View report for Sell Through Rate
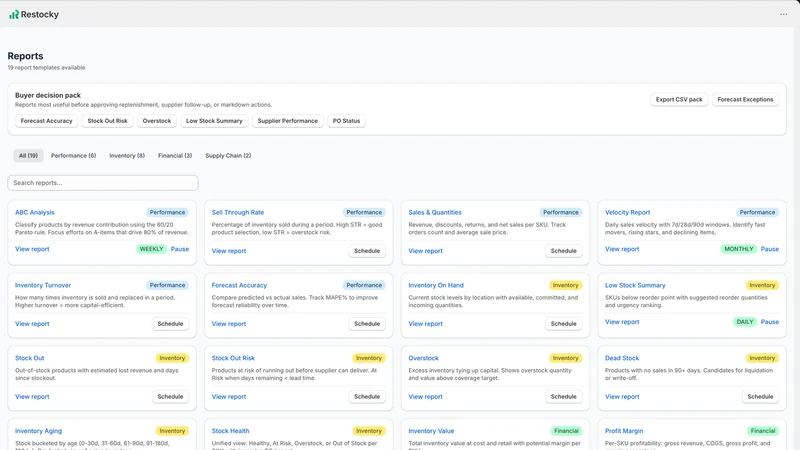The image size is (800, 450). (229, 251)
